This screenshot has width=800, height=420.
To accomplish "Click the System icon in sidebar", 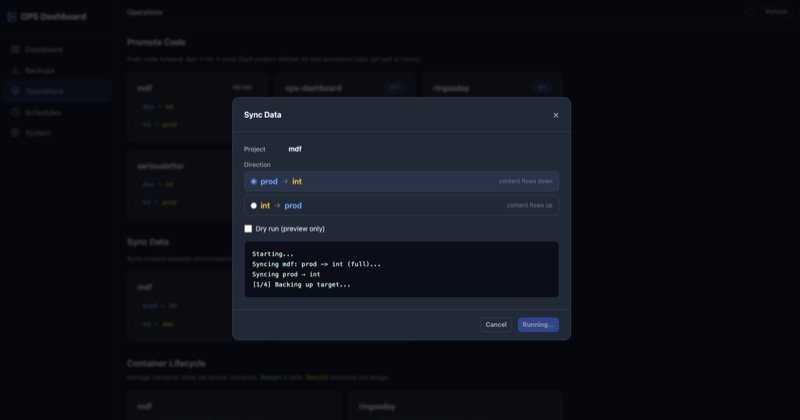I will [15, 133].
